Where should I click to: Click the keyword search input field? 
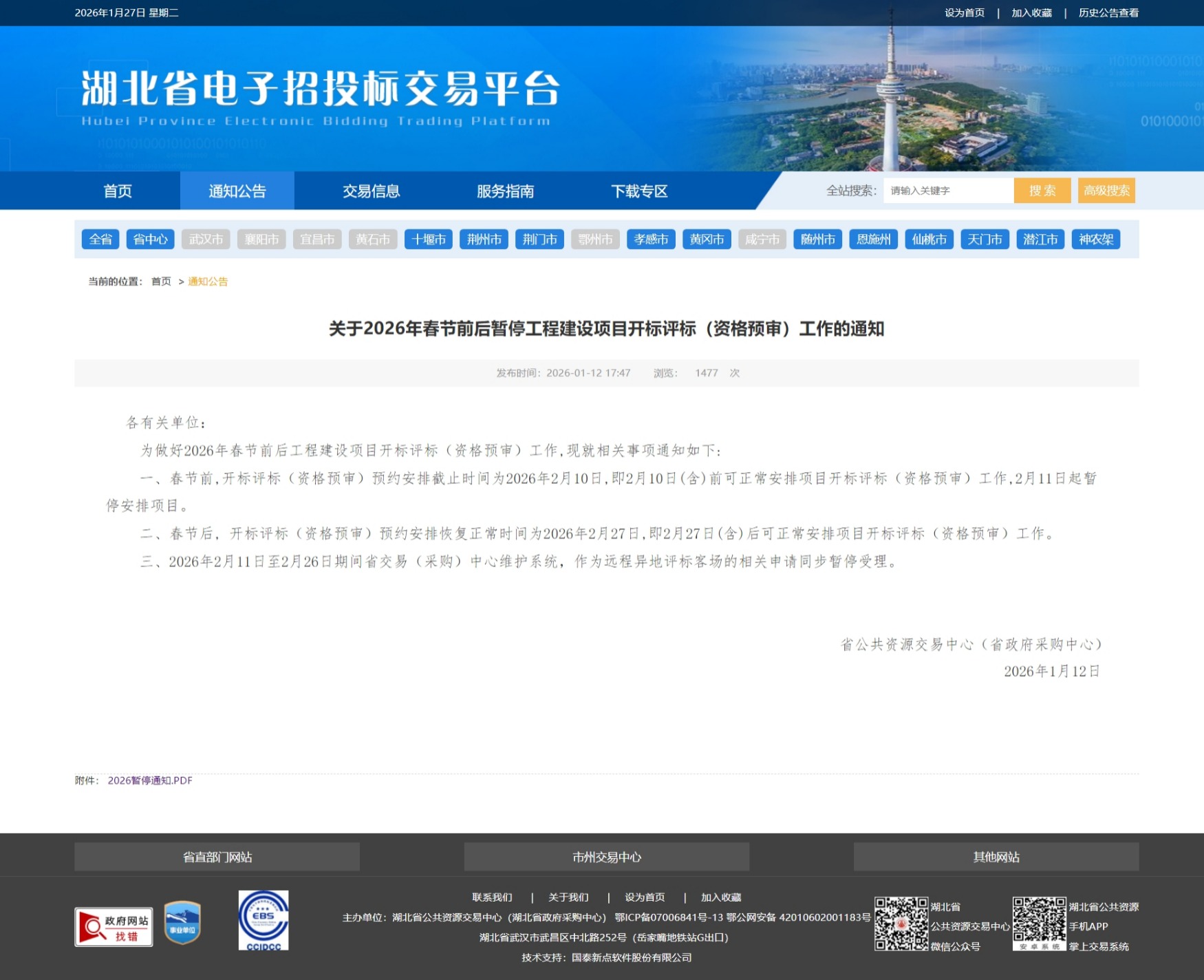[947, 191]
